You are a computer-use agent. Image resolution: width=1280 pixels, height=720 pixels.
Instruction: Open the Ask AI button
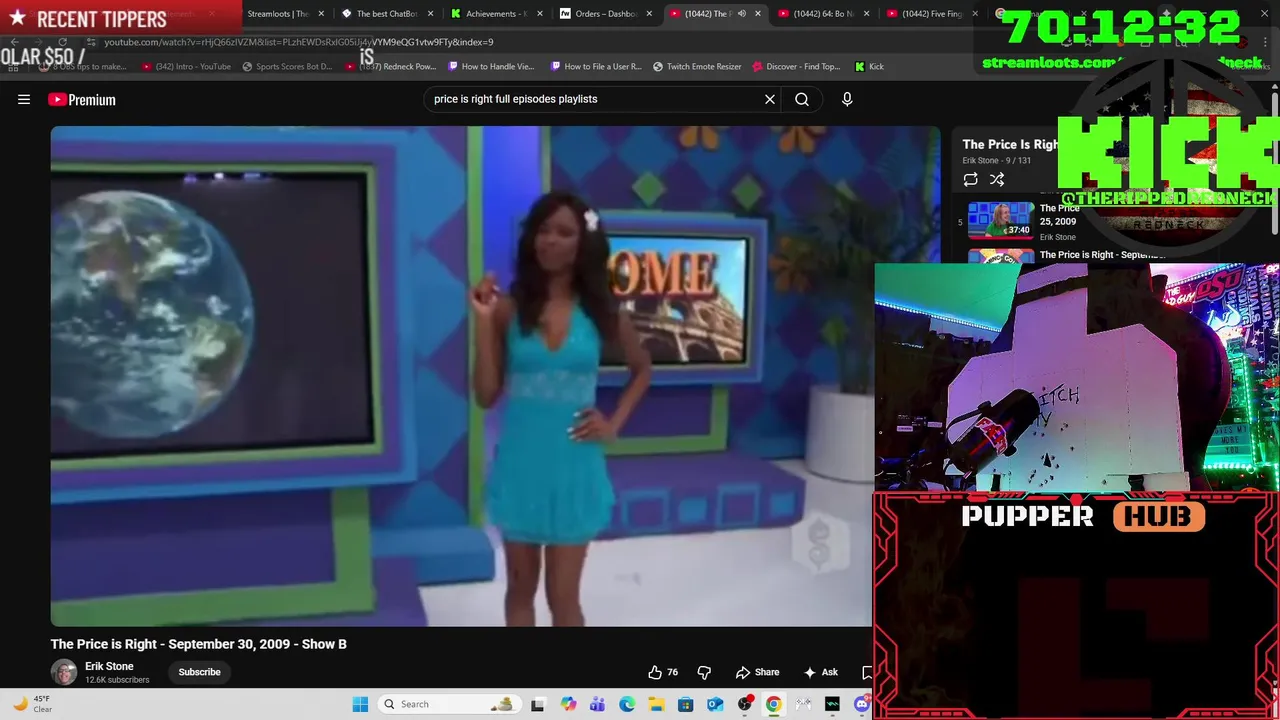point(821,672)
